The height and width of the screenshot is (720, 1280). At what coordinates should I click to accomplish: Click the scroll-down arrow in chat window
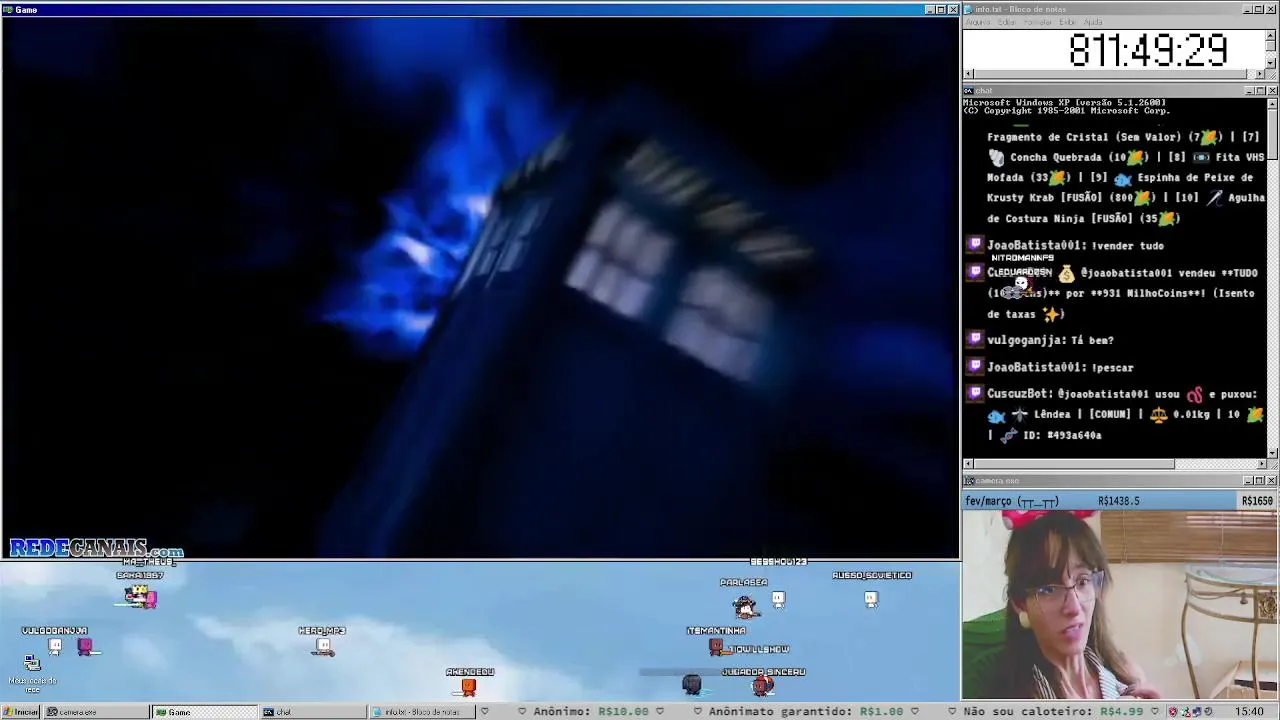(x=1272, y=453)
